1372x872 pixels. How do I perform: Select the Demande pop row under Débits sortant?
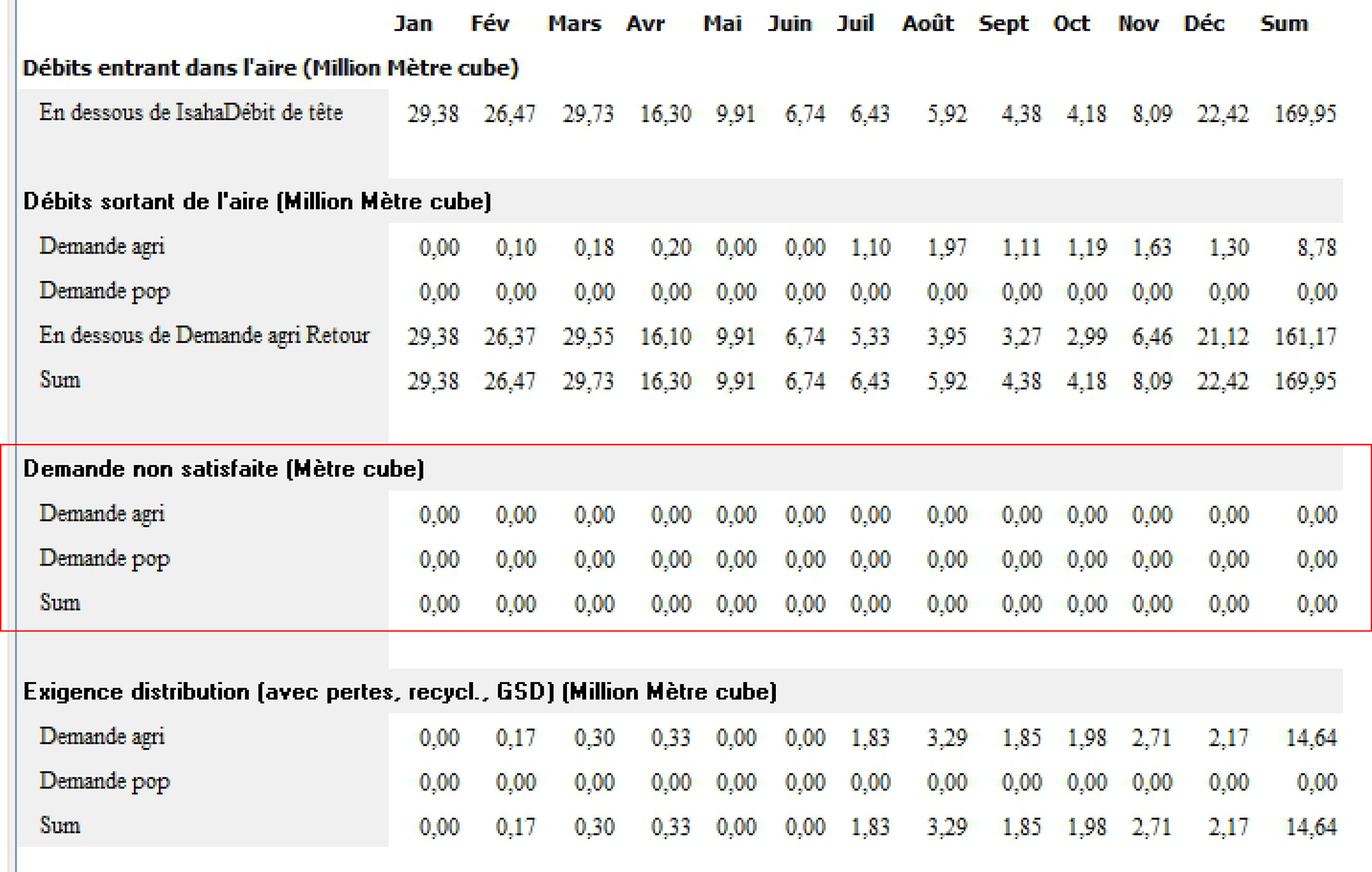[x=104, y=291]
